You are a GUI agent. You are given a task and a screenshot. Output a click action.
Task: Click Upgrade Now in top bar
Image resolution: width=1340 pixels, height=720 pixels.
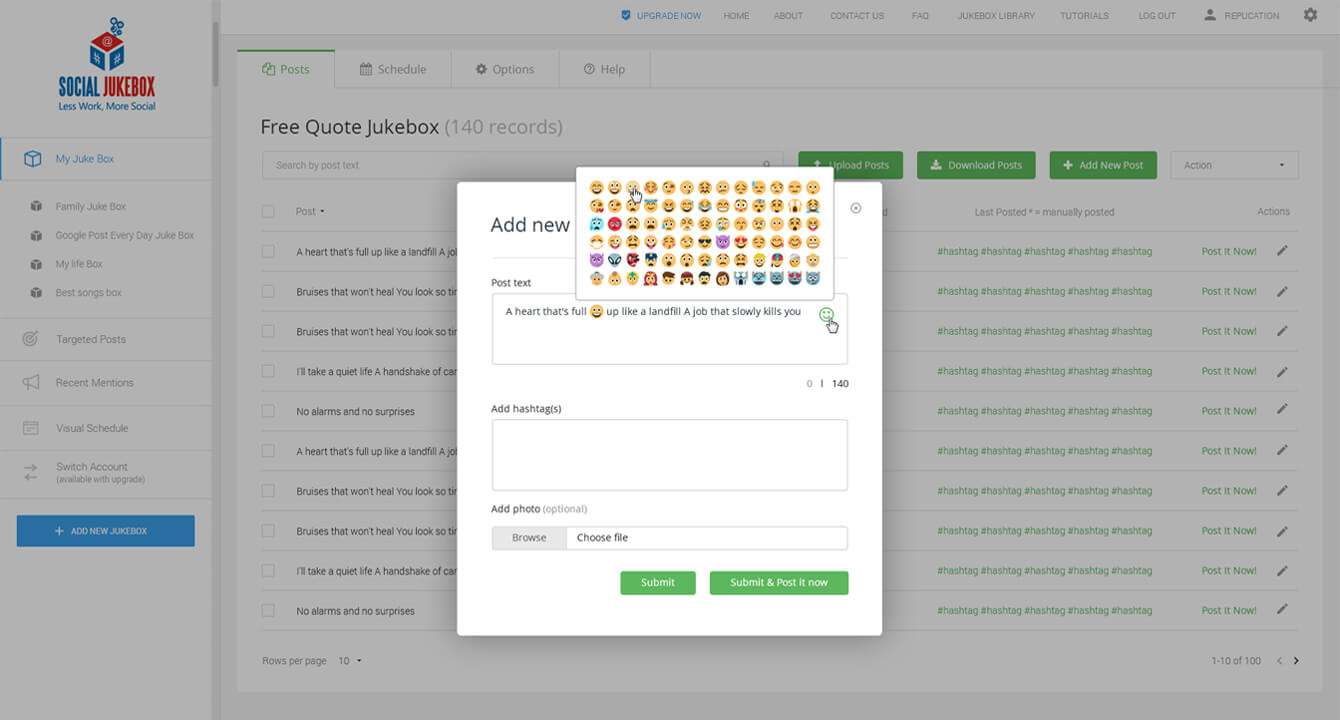pyautogui.click(x=661, y=16)
